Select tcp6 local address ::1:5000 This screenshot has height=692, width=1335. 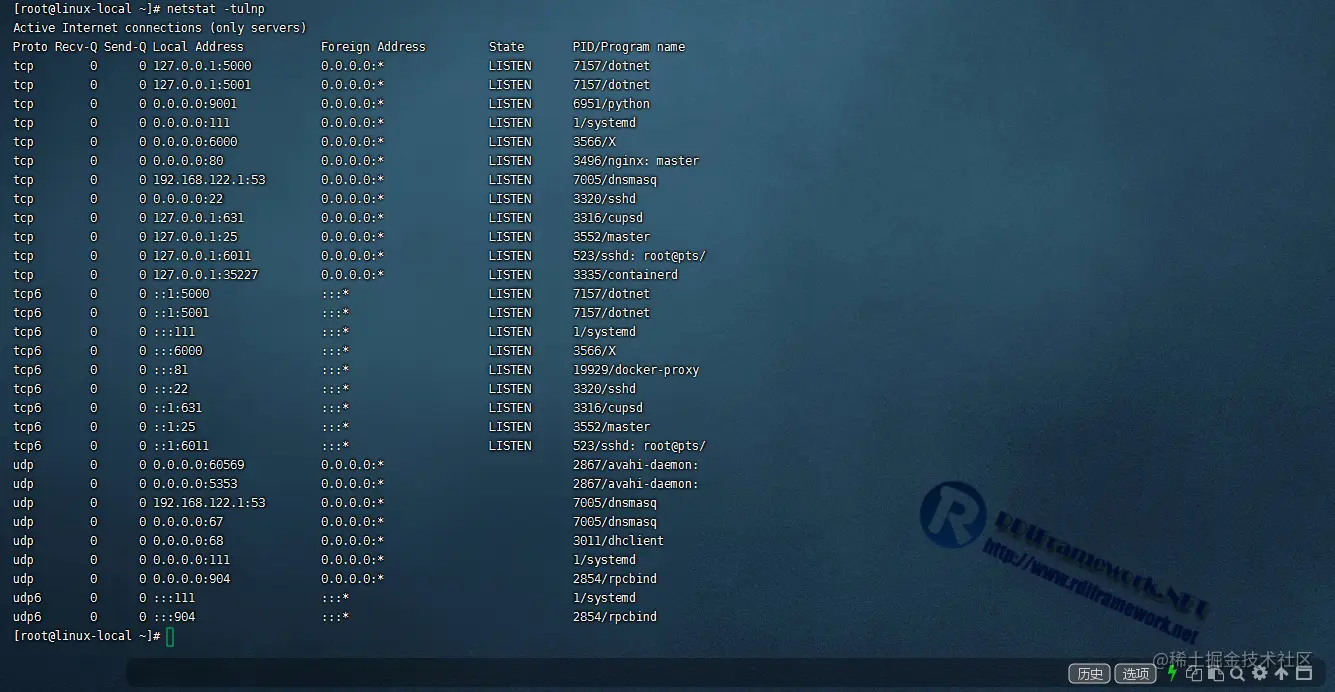click(x=181, y=294)
